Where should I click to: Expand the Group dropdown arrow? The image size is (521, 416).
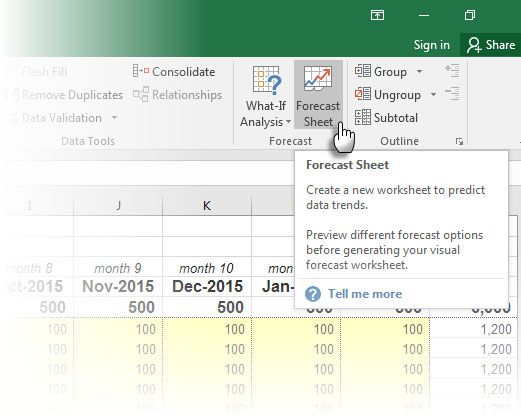coord(420,71)
